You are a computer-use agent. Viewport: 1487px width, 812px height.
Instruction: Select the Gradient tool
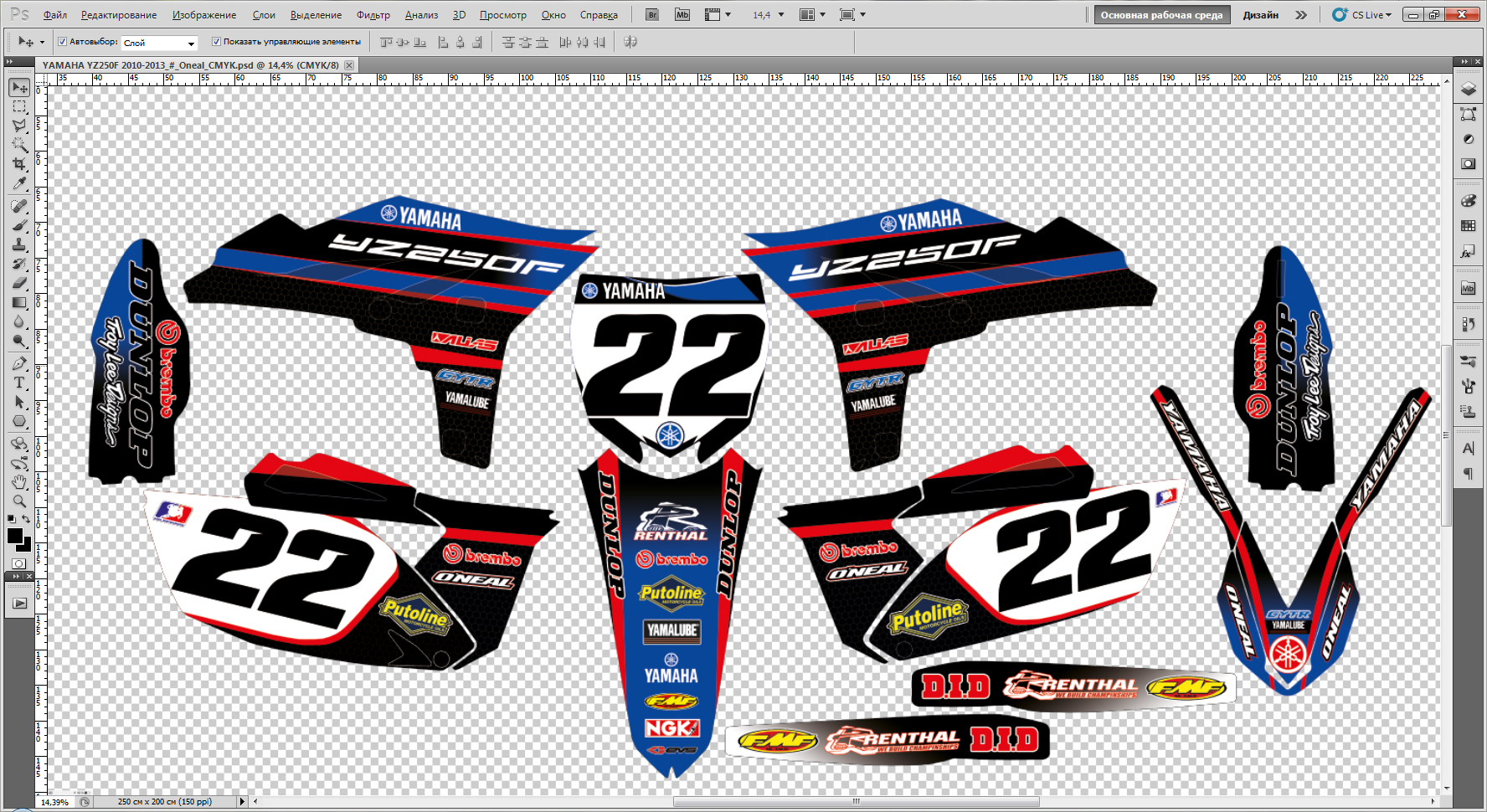(x=19, y=302)
